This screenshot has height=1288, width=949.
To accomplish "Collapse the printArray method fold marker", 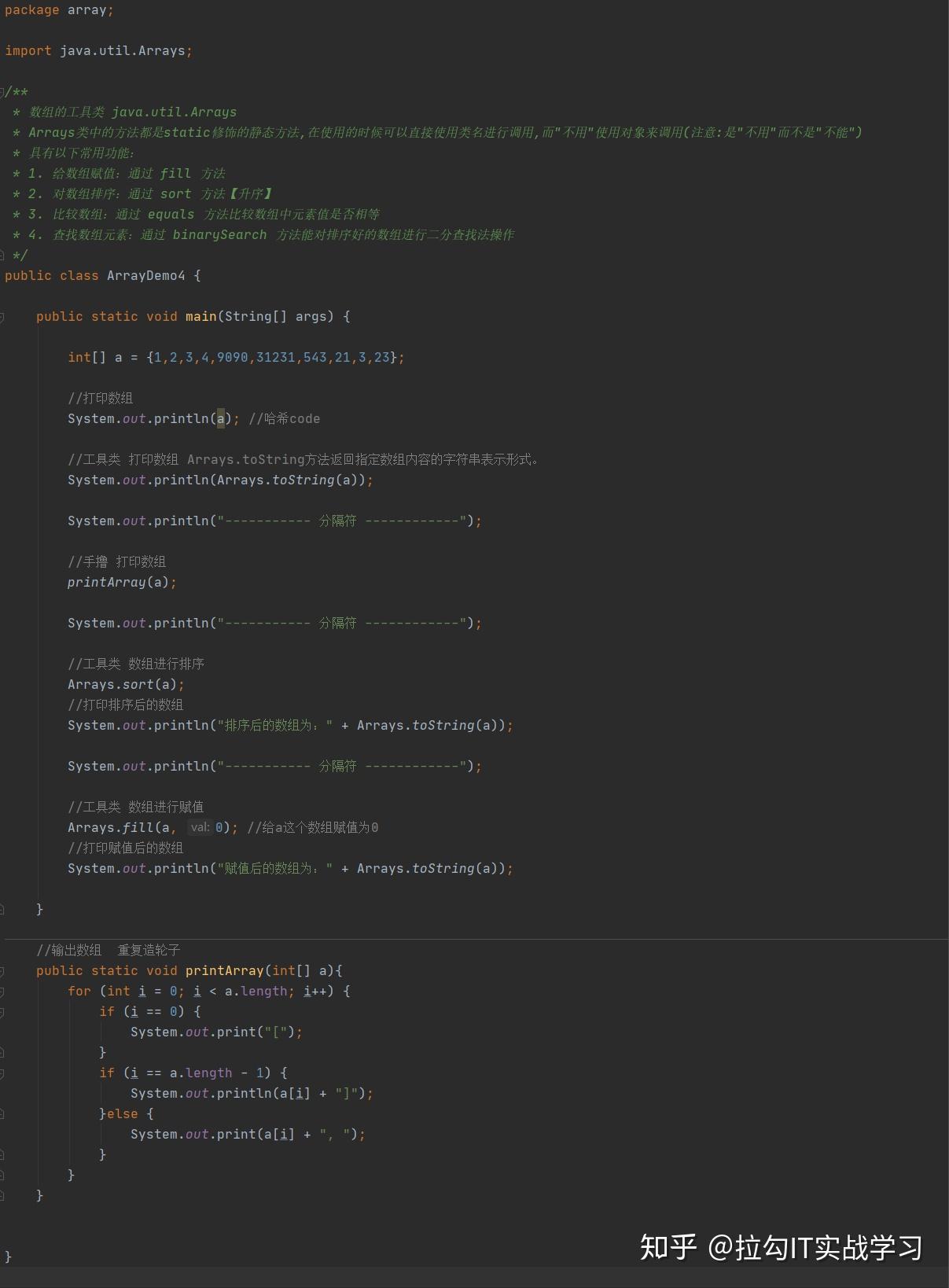I will [2, 971].
